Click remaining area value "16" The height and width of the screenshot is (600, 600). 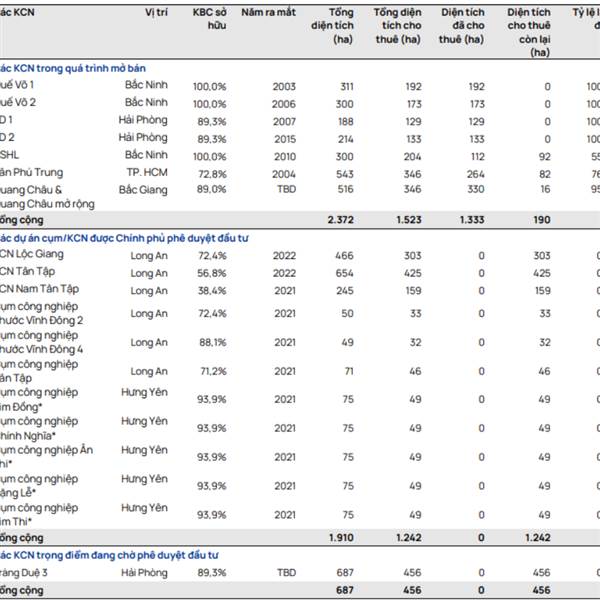[x=545, y=189]
